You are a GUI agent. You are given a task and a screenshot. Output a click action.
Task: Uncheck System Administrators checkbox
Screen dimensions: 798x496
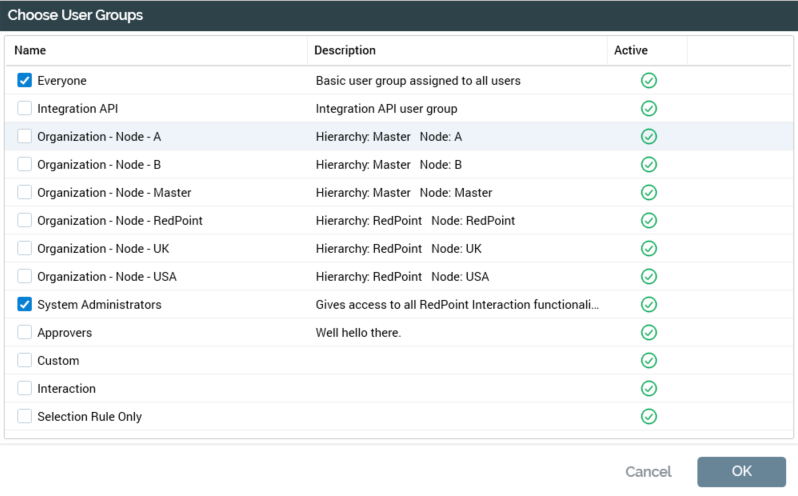click(25, 304)
